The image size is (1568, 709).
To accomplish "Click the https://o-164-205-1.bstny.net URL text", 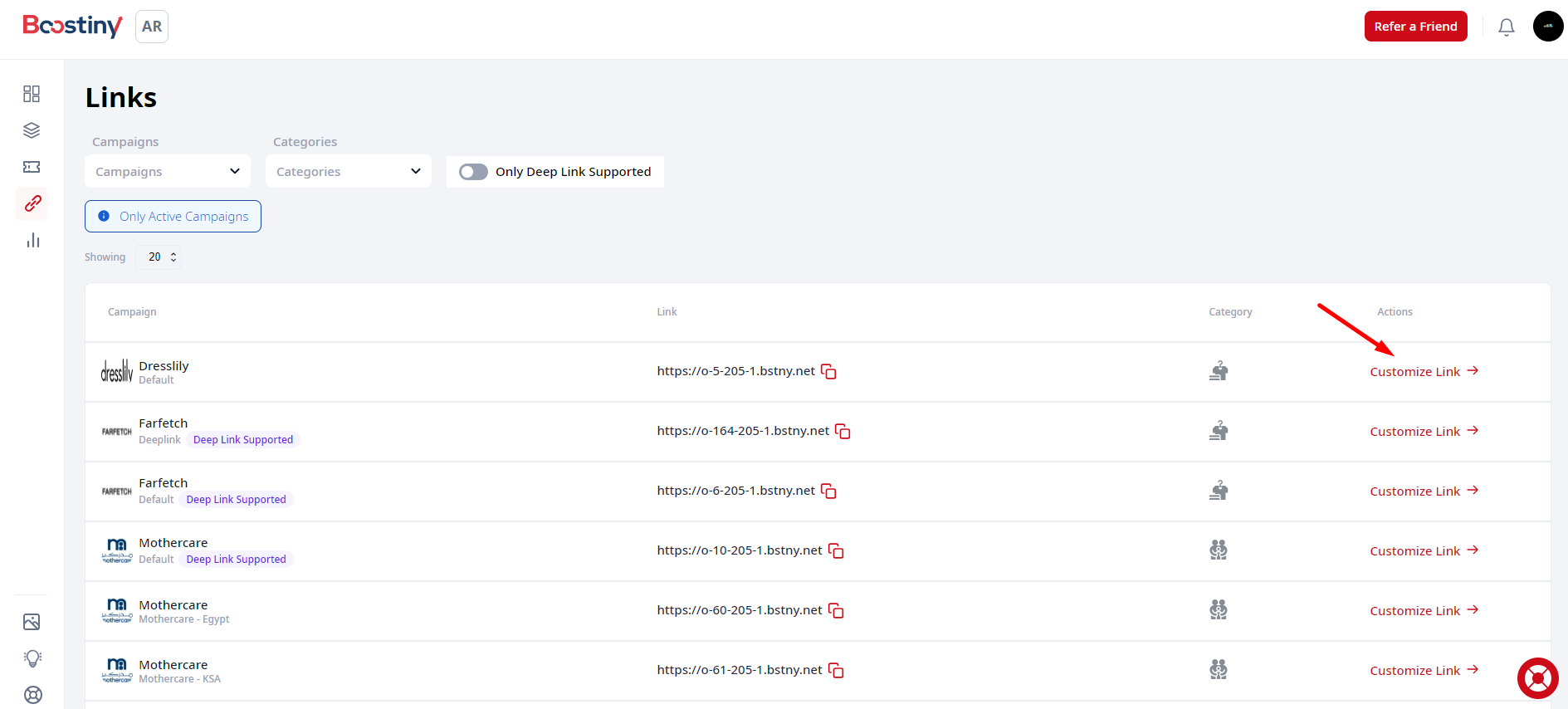I will click(743, 431).
